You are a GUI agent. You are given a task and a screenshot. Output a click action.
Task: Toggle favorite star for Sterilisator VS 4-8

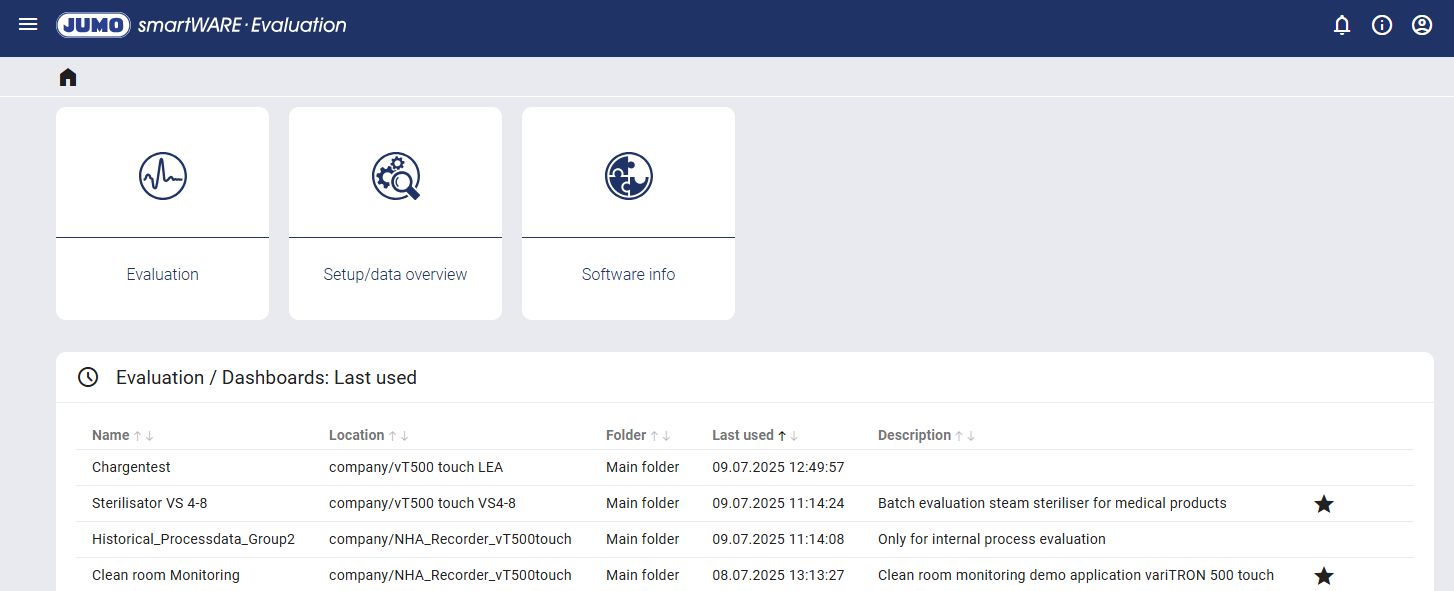[1323, 504]
